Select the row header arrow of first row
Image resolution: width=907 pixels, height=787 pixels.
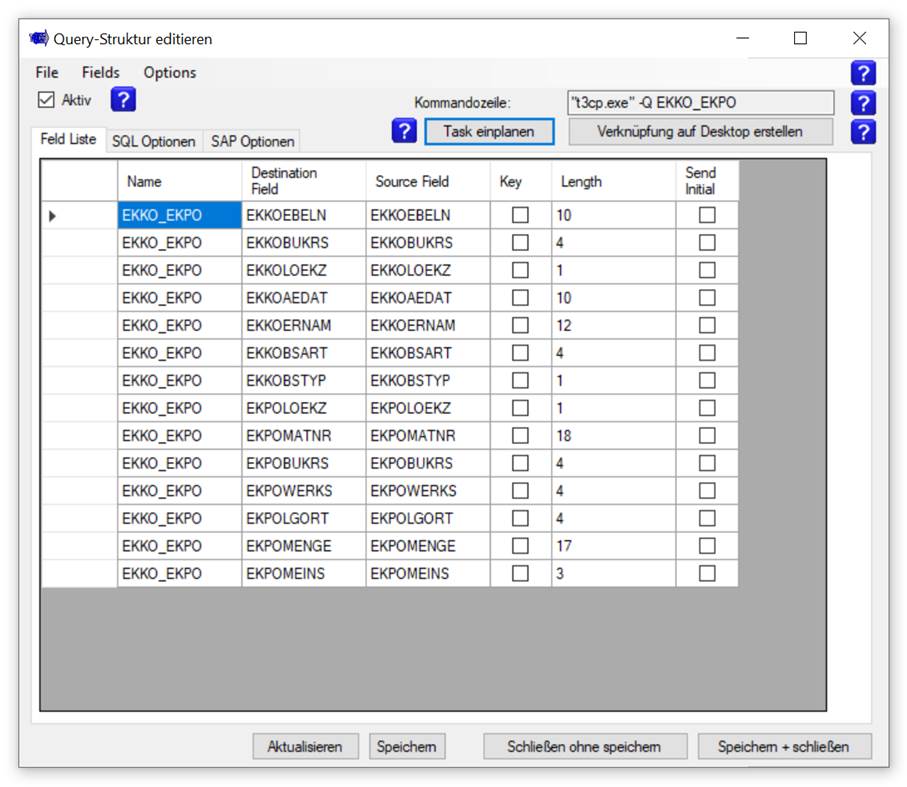(x=52, y=216)
